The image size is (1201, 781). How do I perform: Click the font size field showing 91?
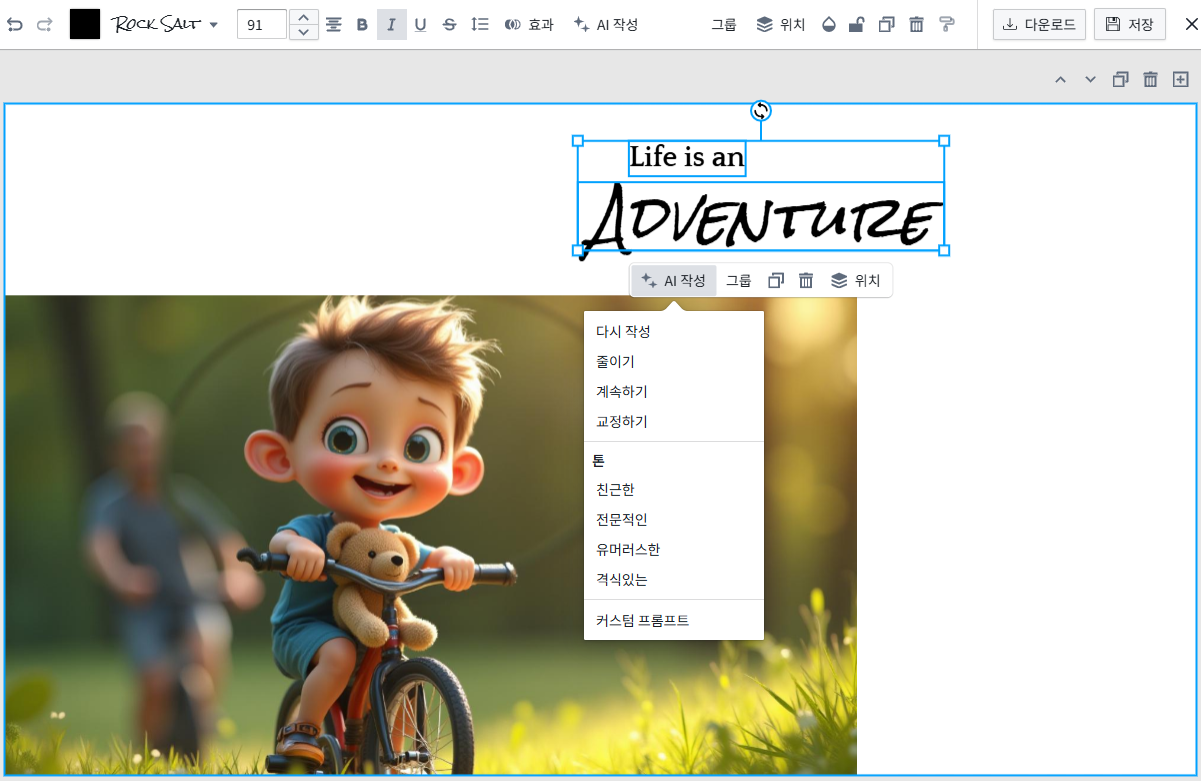262,24
